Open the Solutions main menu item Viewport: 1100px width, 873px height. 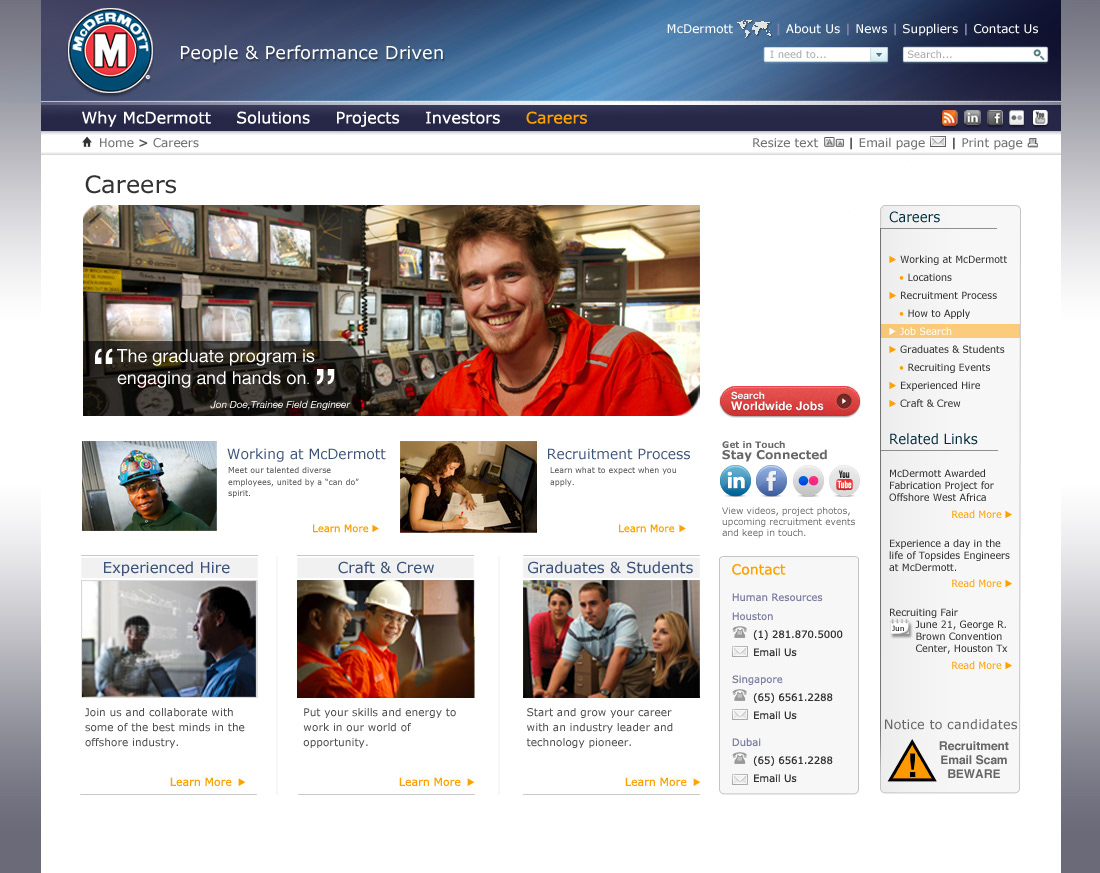point(273,118)
